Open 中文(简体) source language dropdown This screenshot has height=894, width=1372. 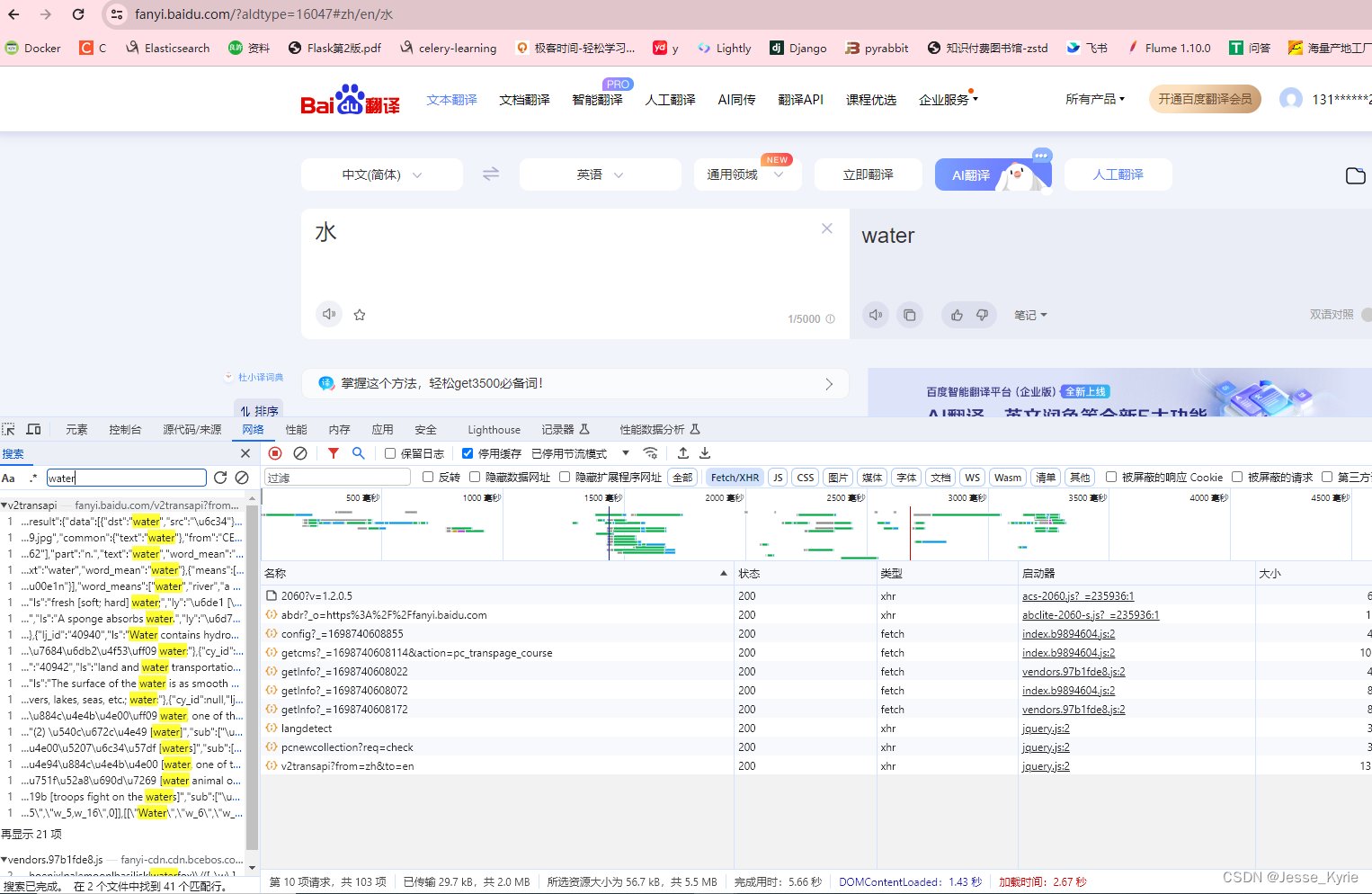[x=382, y=174]
